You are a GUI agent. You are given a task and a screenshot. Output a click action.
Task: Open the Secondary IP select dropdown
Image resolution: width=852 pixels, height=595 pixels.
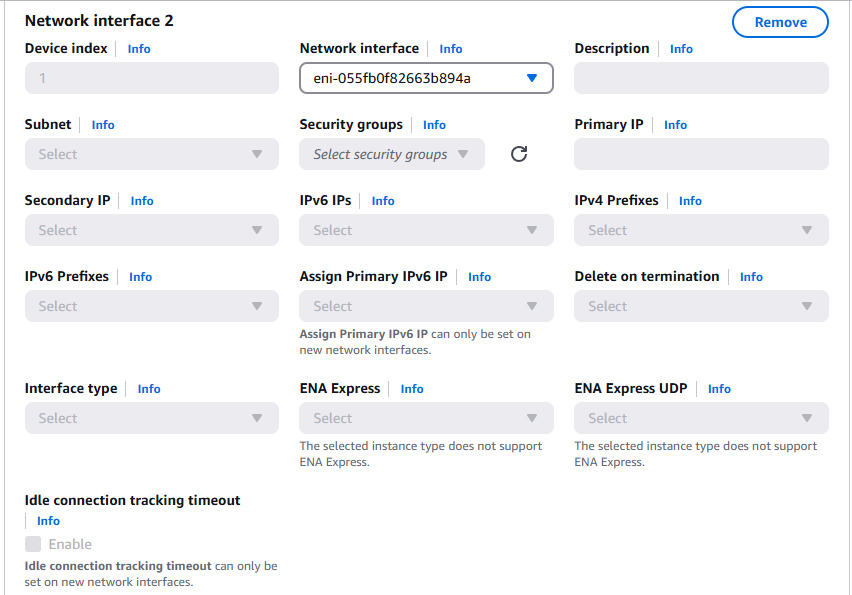(151, 230)
